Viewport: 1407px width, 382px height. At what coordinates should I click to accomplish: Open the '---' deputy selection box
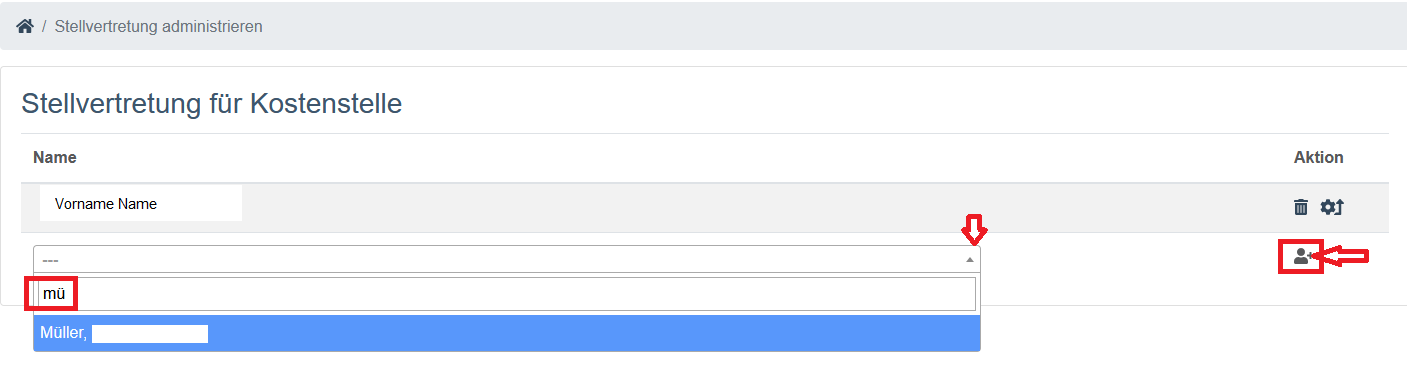click(507, 259)
